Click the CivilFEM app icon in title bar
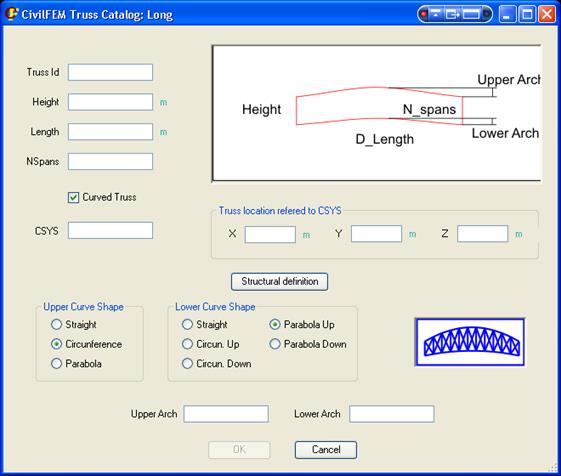The height and width of the screenshot is (476, 561). (11, 14)
